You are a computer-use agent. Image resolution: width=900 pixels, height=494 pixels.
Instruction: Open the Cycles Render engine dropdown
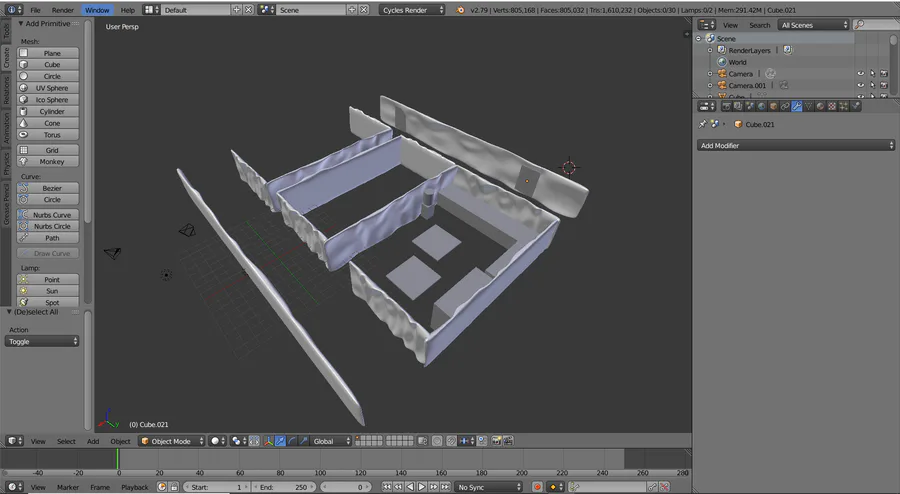coord(412,10)
